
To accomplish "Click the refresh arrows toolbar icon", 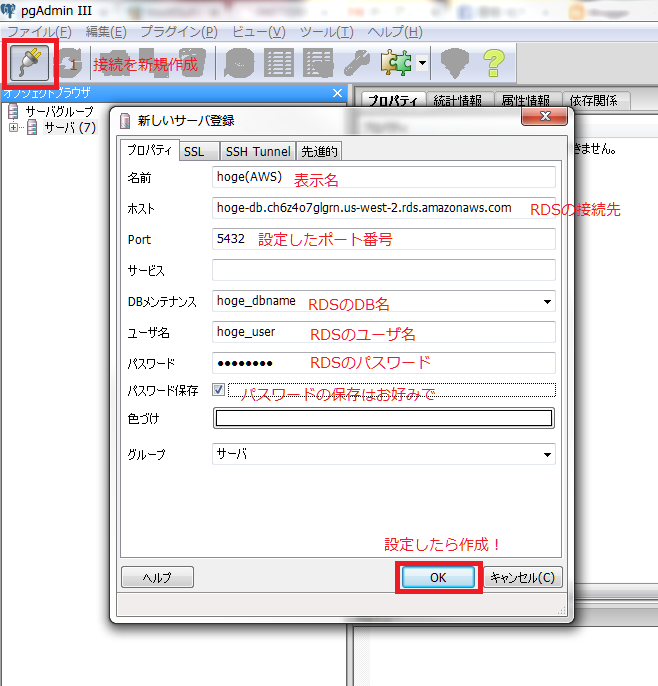I will [x=69, y=63].
